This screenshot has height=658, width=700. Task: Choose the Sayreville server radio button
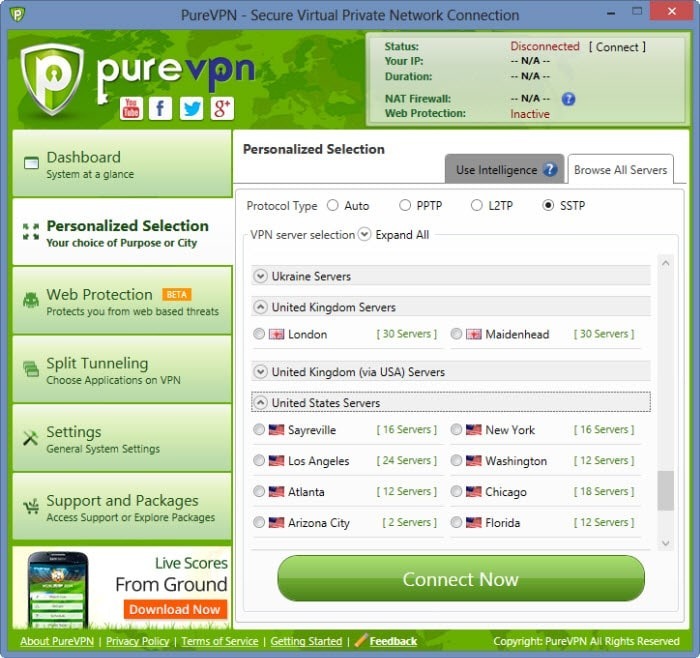(259, 429)
